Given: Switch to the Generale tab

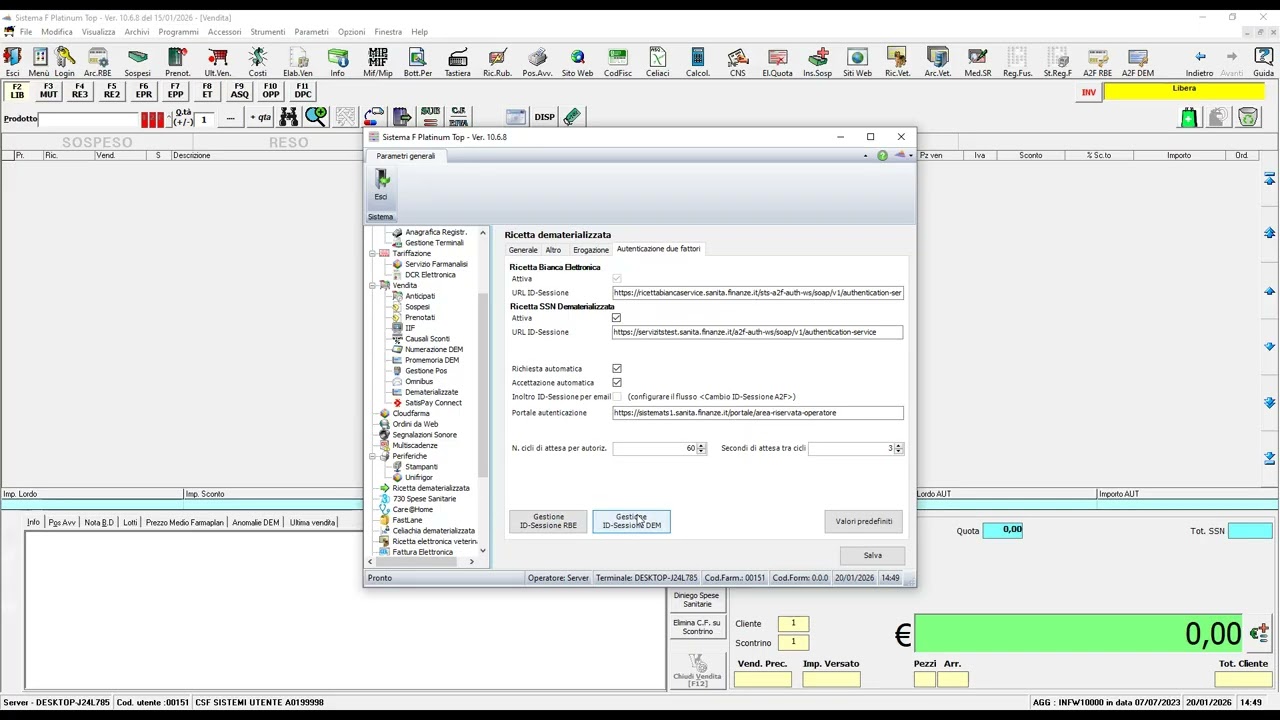Looking at the screenshot, I should pyautogui.click(x=523, y=249).
